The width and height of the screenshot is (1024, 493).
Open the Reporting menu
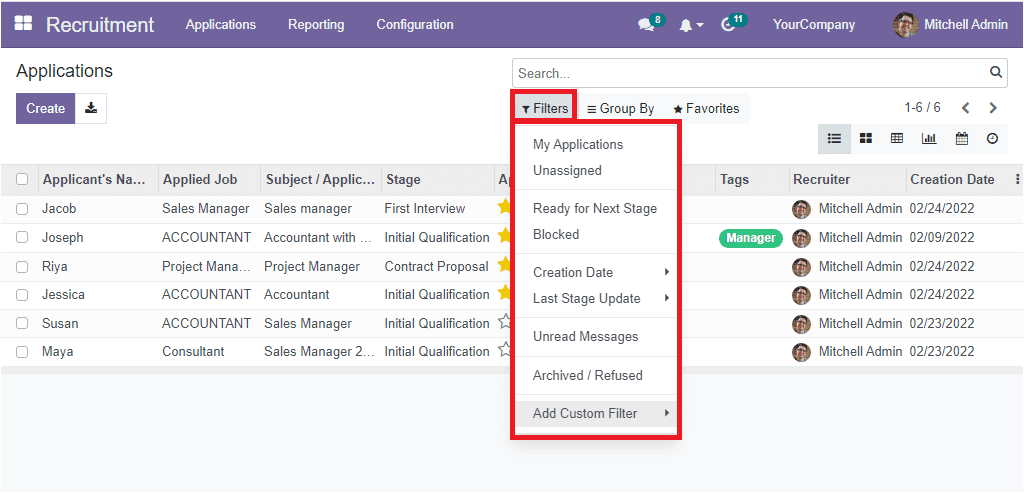pos(316,24)
